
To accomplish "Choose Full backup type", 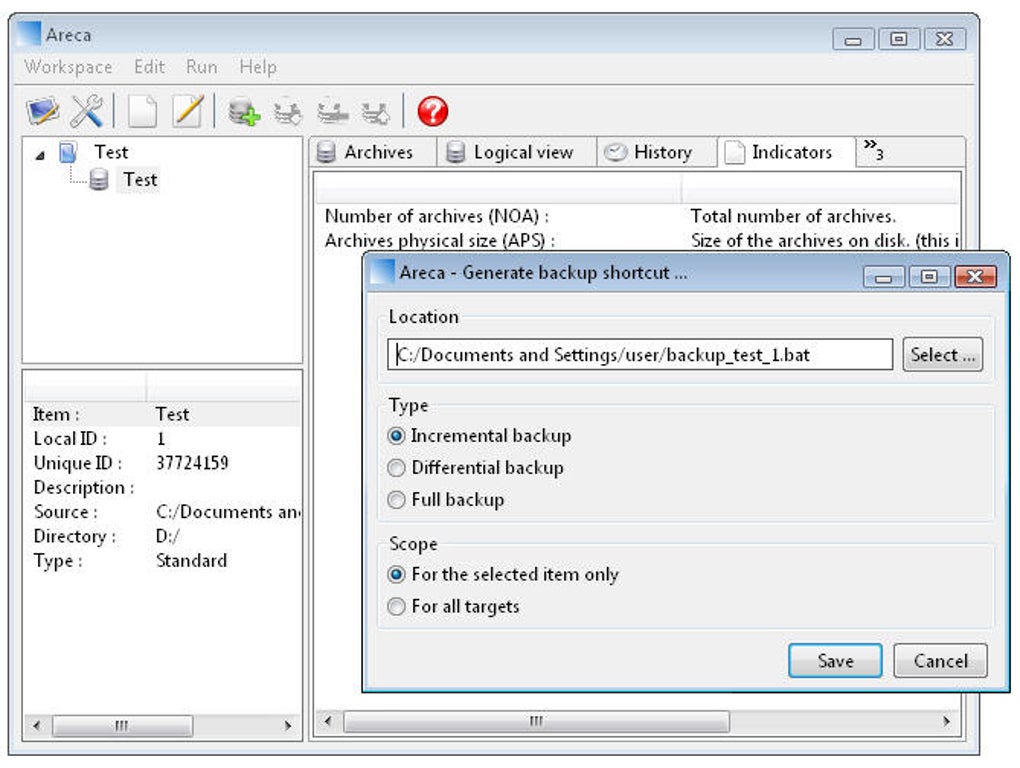I will 396,499.
